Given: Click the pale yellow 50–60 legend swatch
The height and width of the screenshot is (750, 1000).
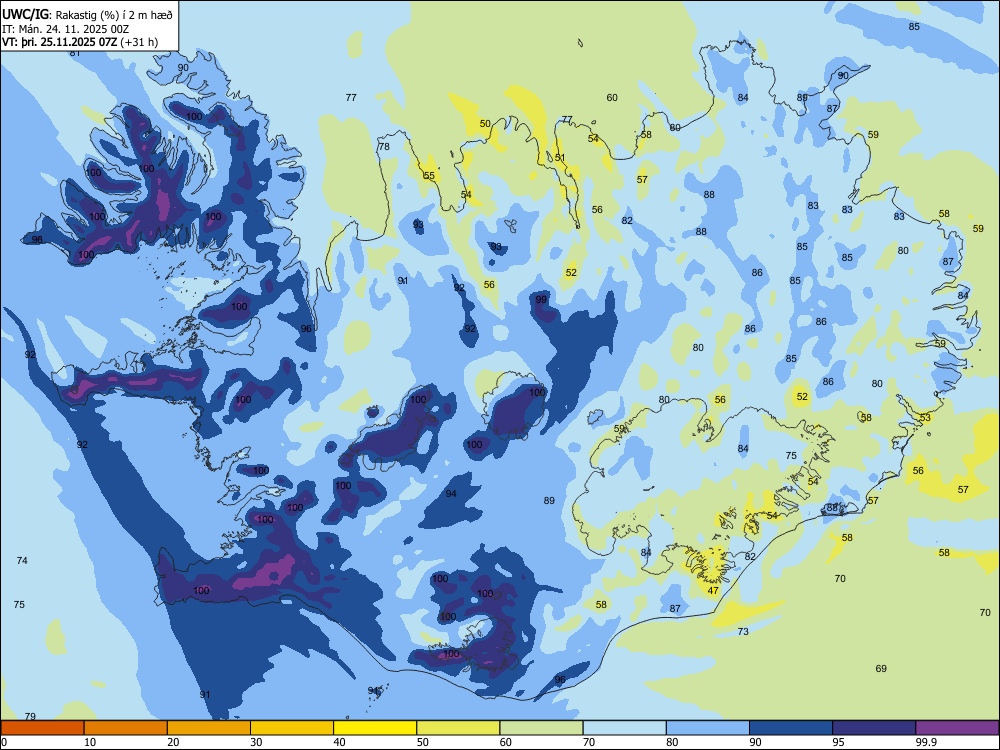Looking at the screenshot, I should 458,728.
